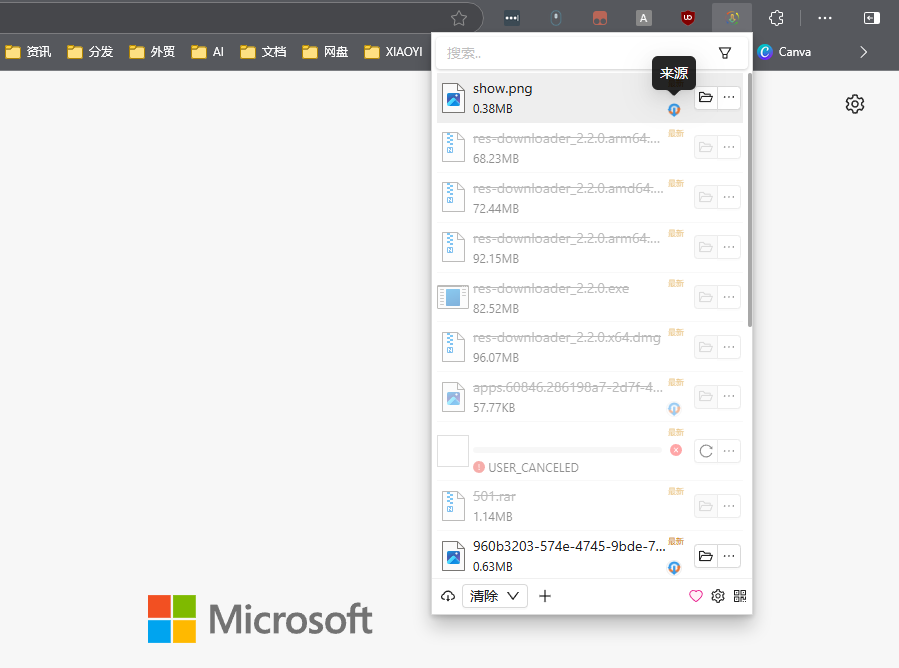
Task: Open folder for 960b3203 image download
Action: point(705,556)
